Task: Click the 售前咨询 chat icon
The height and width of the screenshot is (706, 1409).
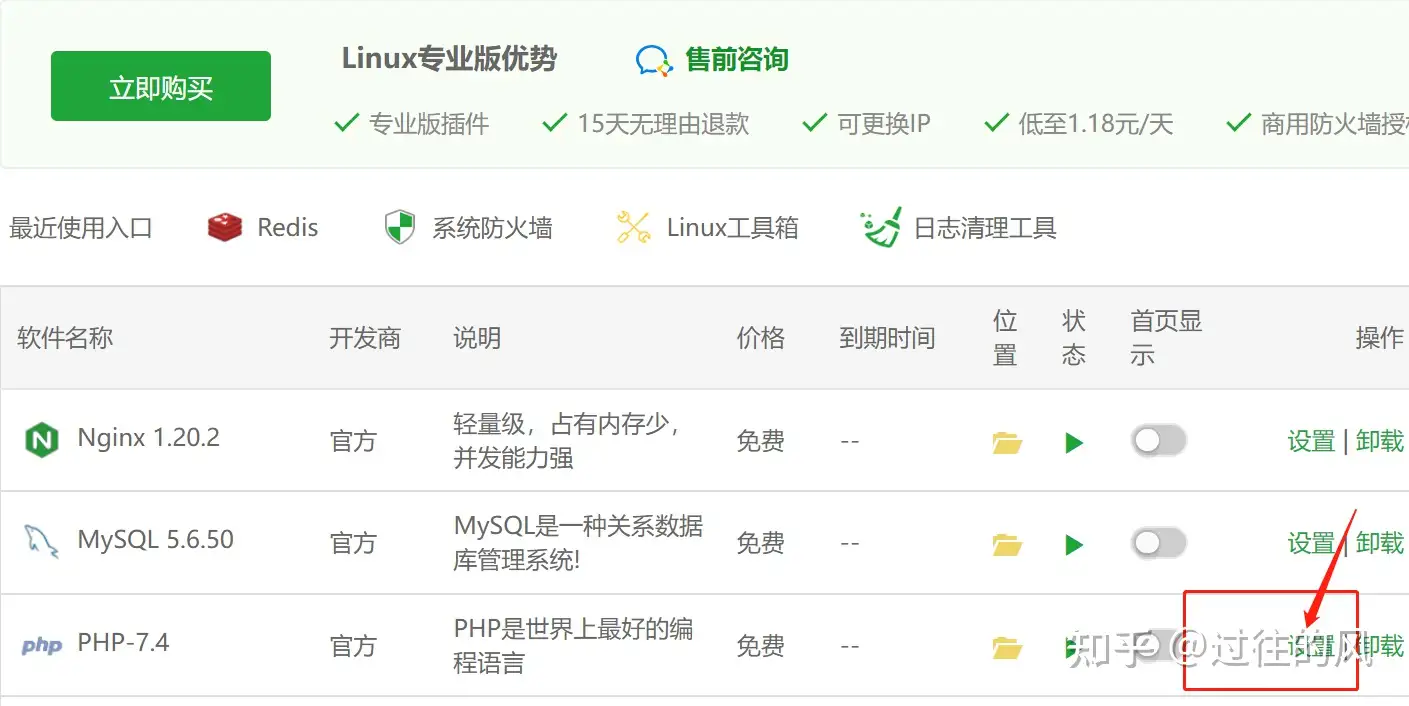Action: click(654, 61)
